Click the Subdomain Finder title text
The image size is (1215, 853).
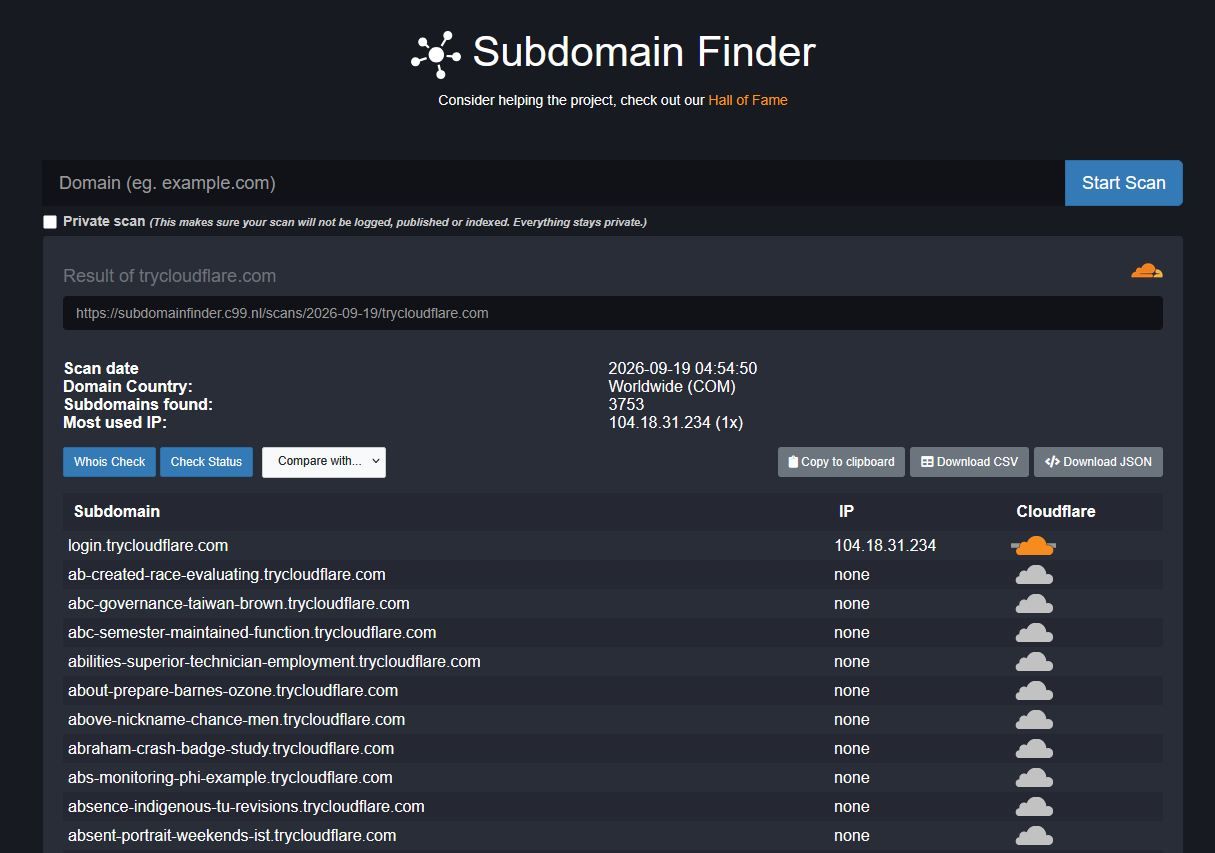coord(644,52)
